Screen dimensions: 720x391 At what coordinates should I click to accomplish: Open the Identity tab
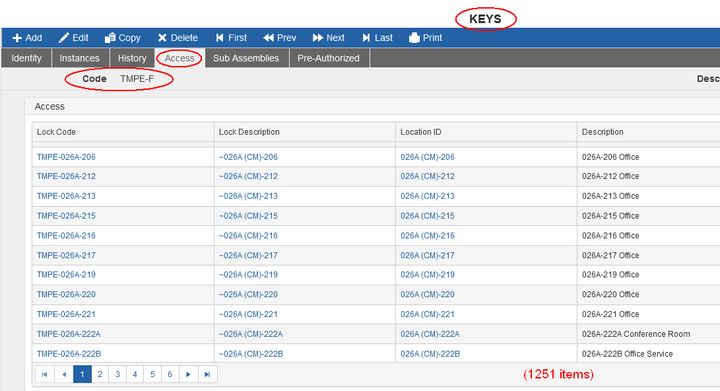26,58
